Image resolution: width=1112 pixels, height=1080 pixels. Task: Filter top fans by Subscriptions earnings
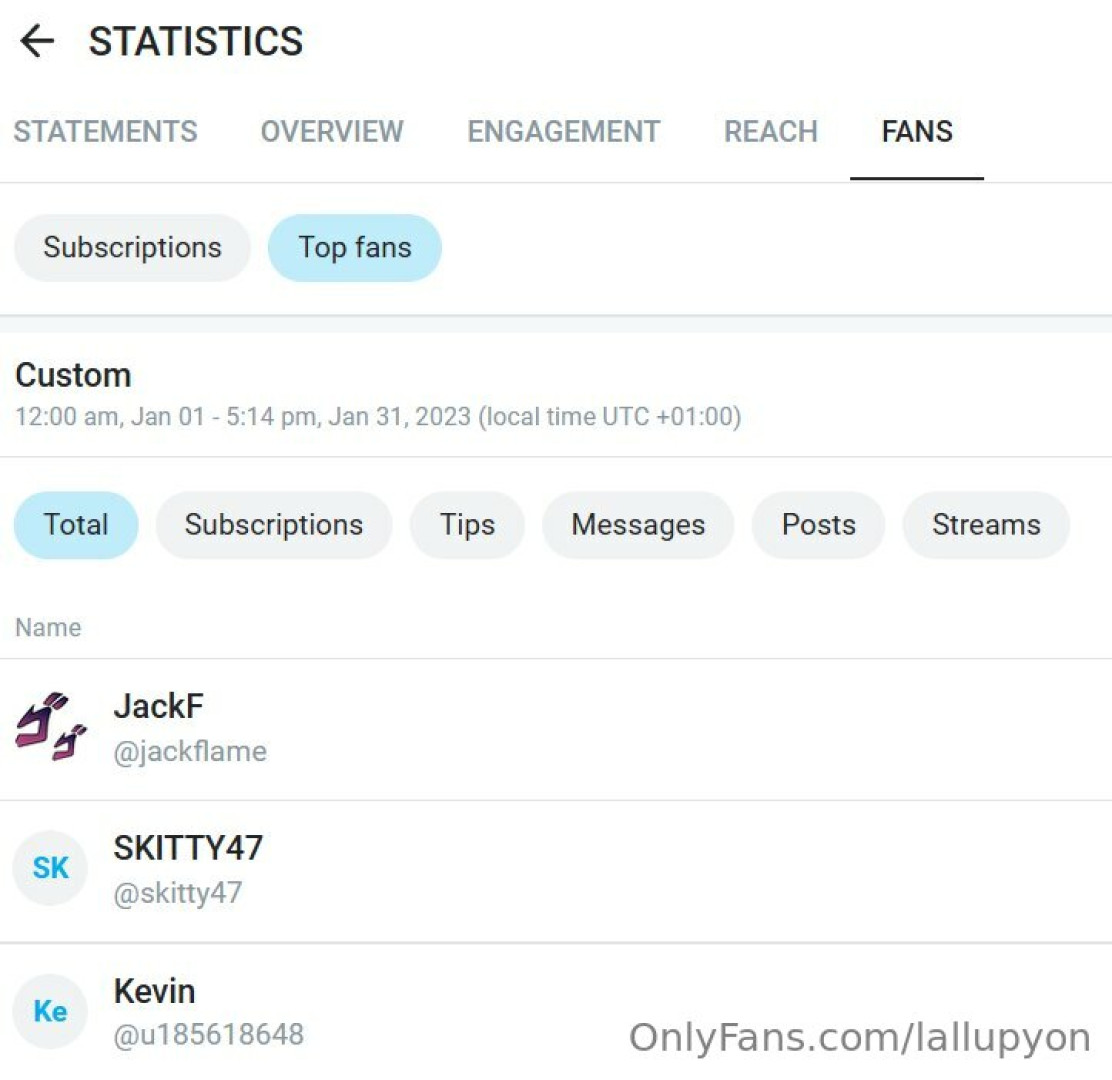pos(274,525)
